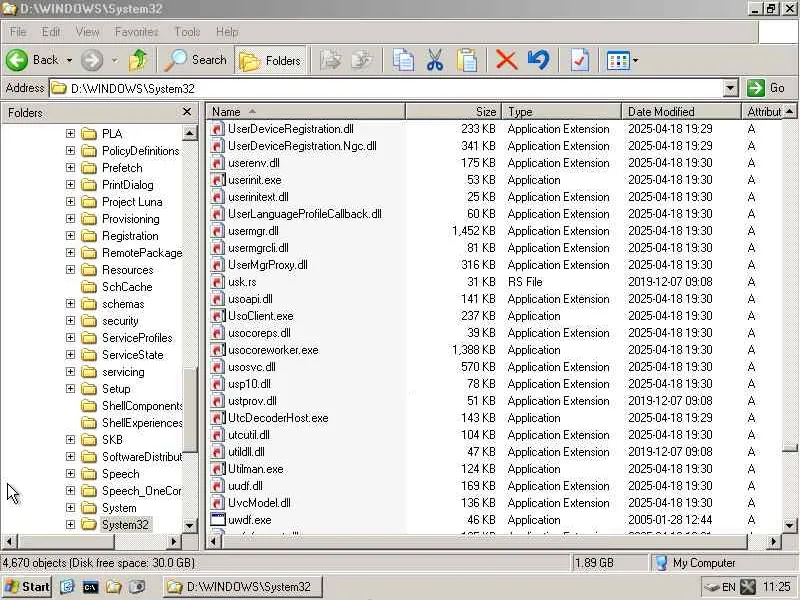The image size is (800, 600).
Task: Select file userenv.dll
Action: click(254, 163)
